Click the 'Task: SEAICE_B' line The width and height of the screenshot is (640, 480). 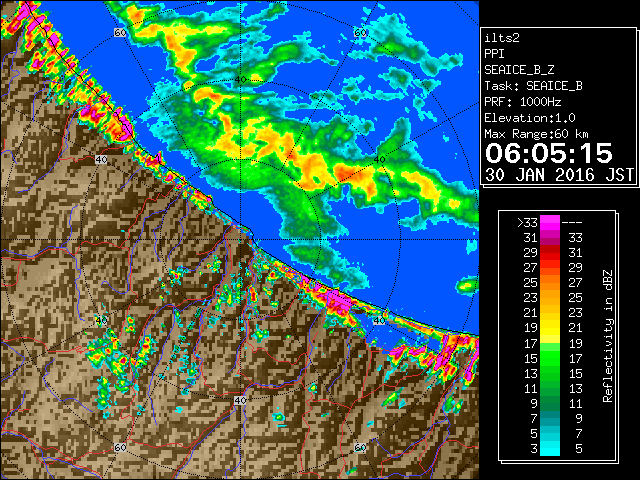[533, 86]
